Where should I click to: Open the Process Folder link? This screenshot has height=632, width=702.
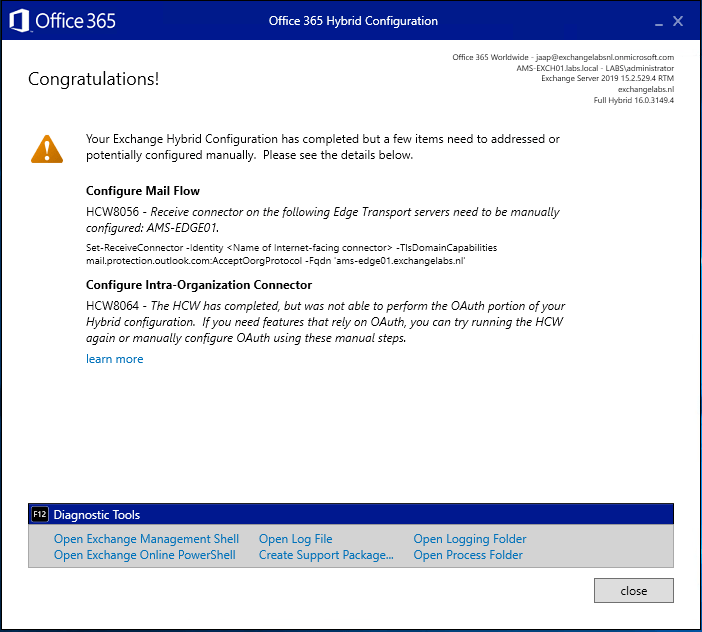click(467, 555)
